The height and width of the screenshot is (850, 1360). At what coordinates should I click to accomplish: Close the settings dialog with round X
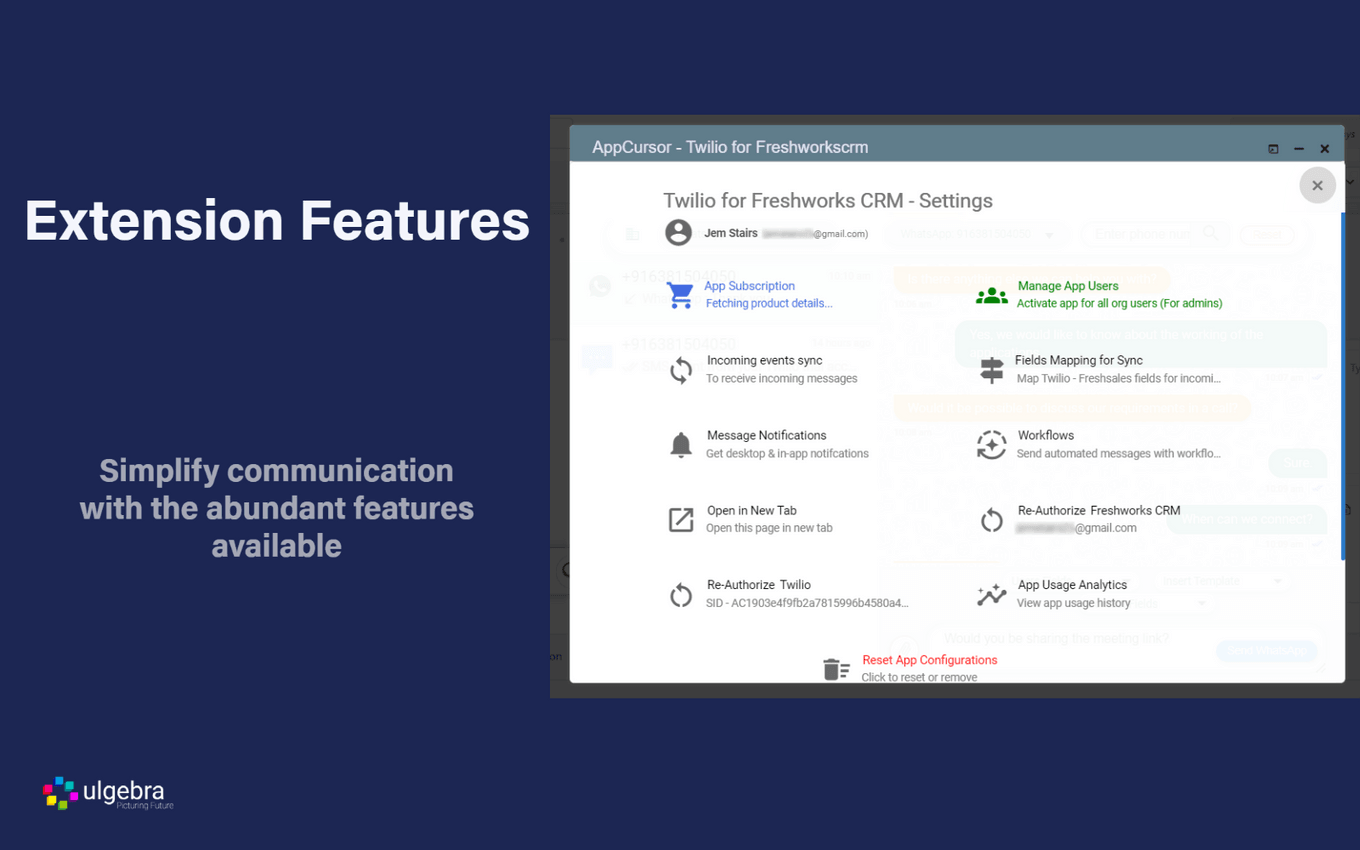[x=1317, y=185]
